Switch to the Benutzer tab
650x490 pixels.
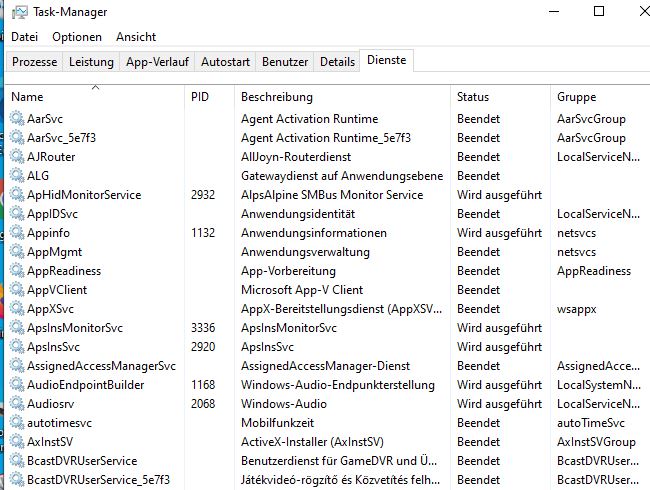(285, 62)
